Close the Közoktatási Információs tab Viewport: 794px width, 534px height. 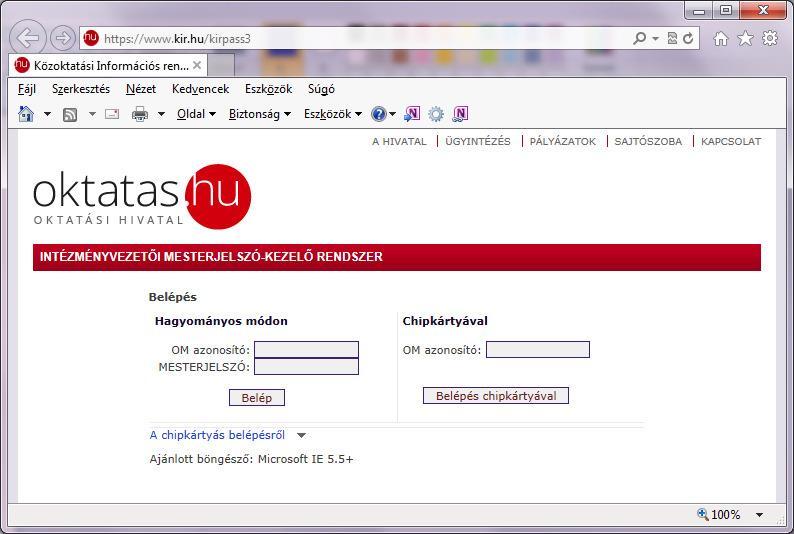(x=197, y=65)
